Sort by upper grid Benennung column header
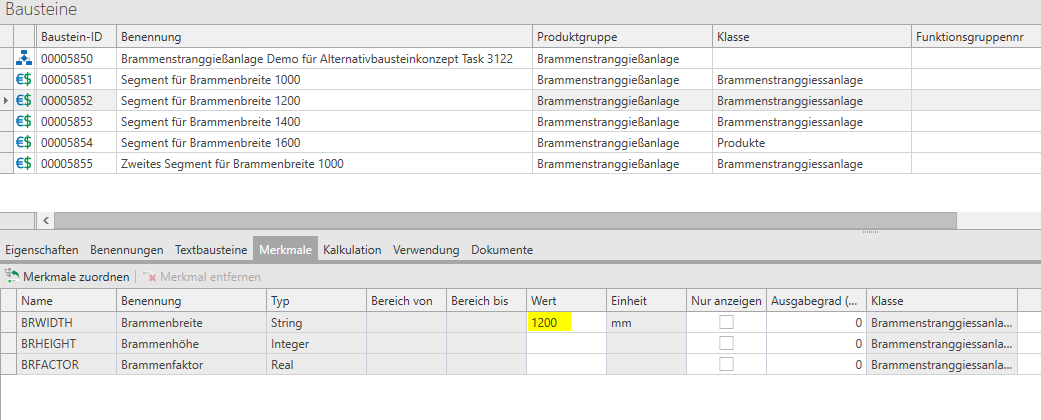The height and width of the screenshot is (420, 1041). coord(324,36)
